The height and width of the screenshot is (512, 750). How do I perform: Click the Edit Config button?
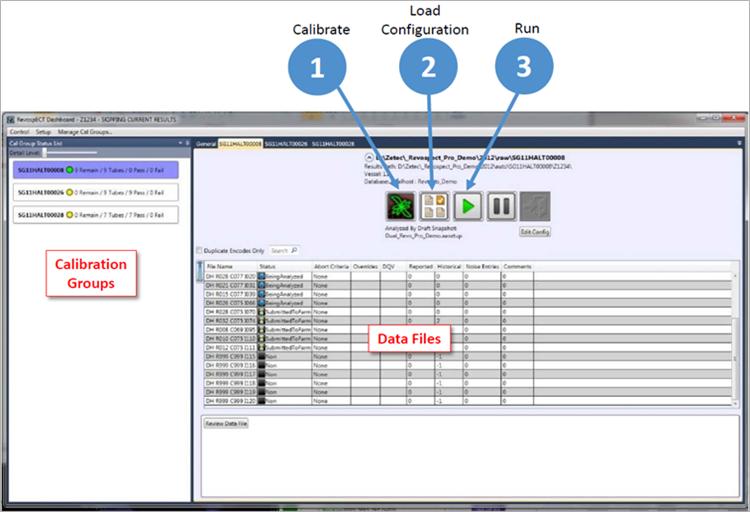(x=535, y=232)
